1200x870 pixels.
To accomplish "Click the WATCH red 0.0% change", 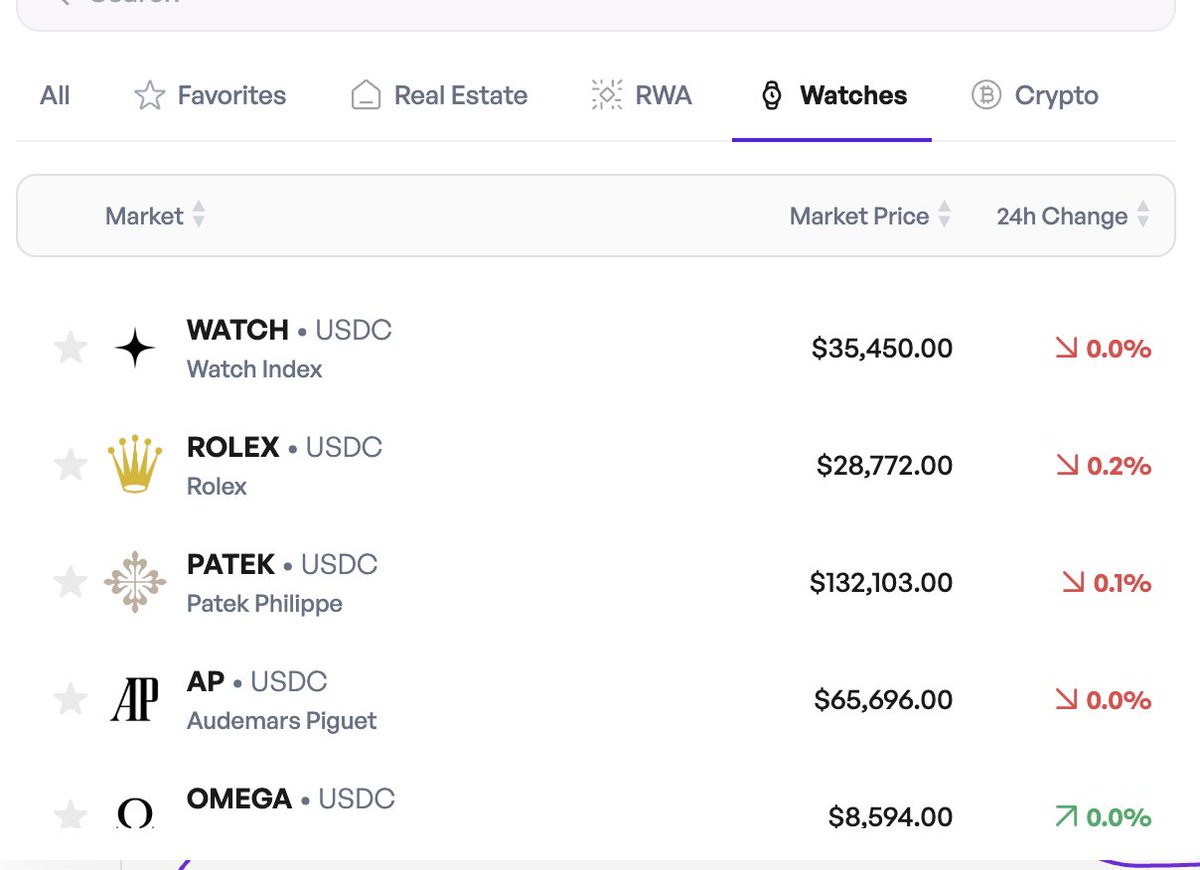I will 1103,349.
